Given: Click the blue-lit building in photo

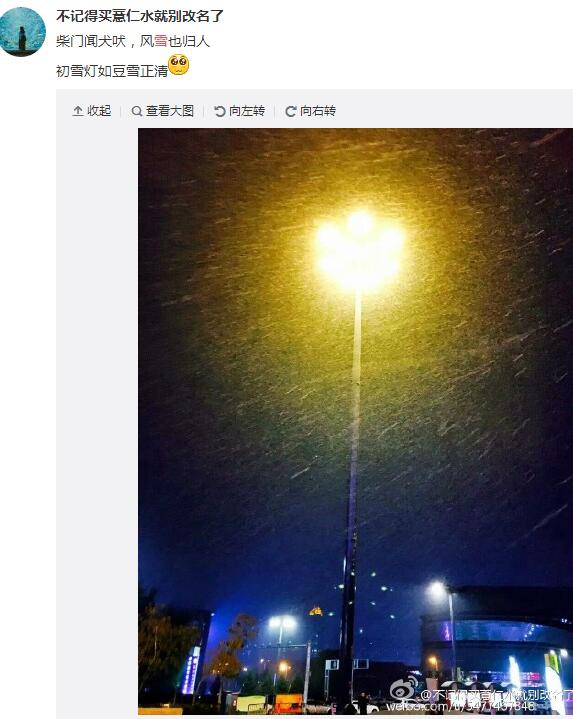Looking at the screenshot, I should [x=497, y=637].
